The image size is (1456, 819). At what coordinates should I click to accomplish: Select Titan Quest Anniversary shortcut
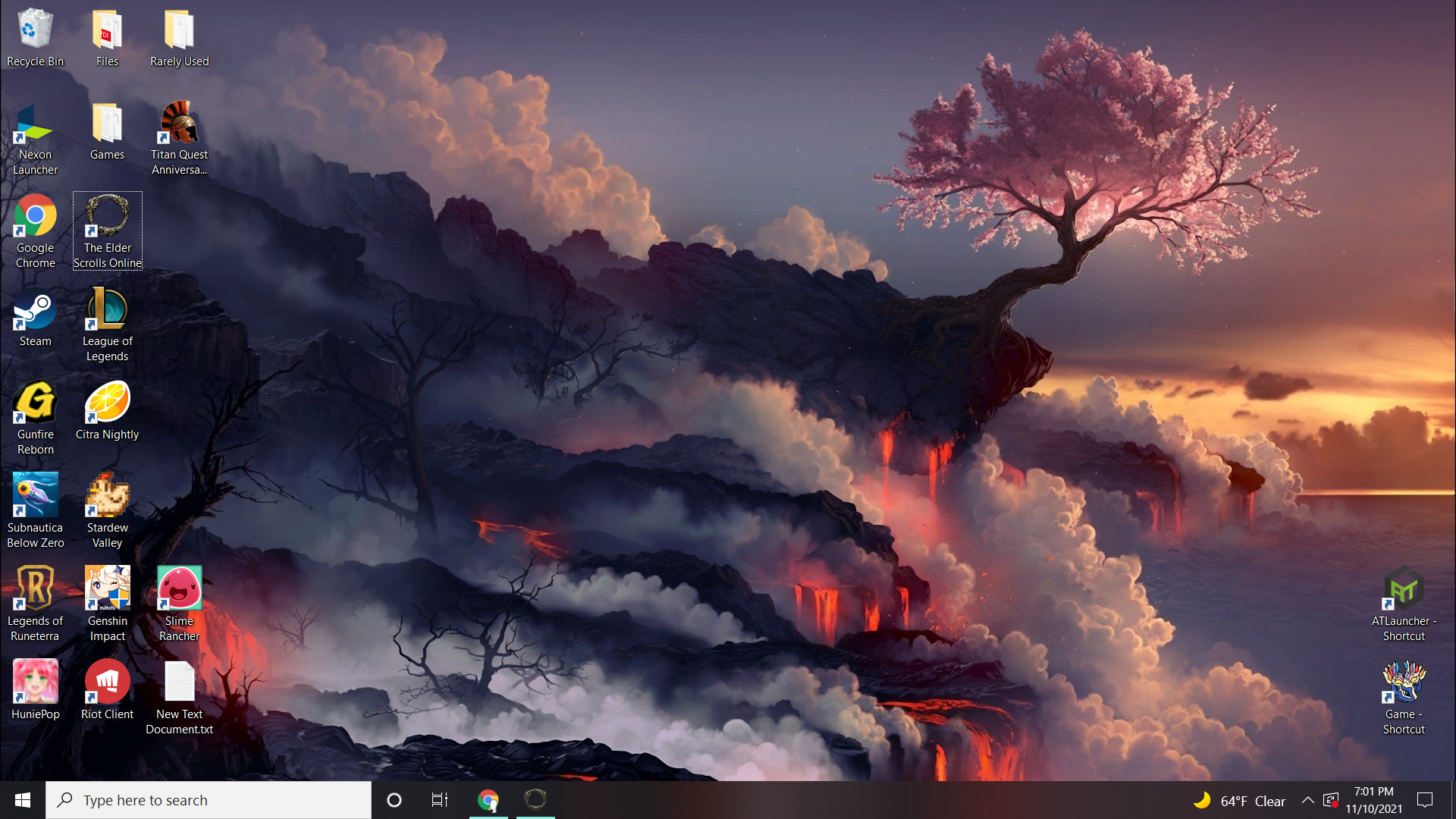point(179,139)
